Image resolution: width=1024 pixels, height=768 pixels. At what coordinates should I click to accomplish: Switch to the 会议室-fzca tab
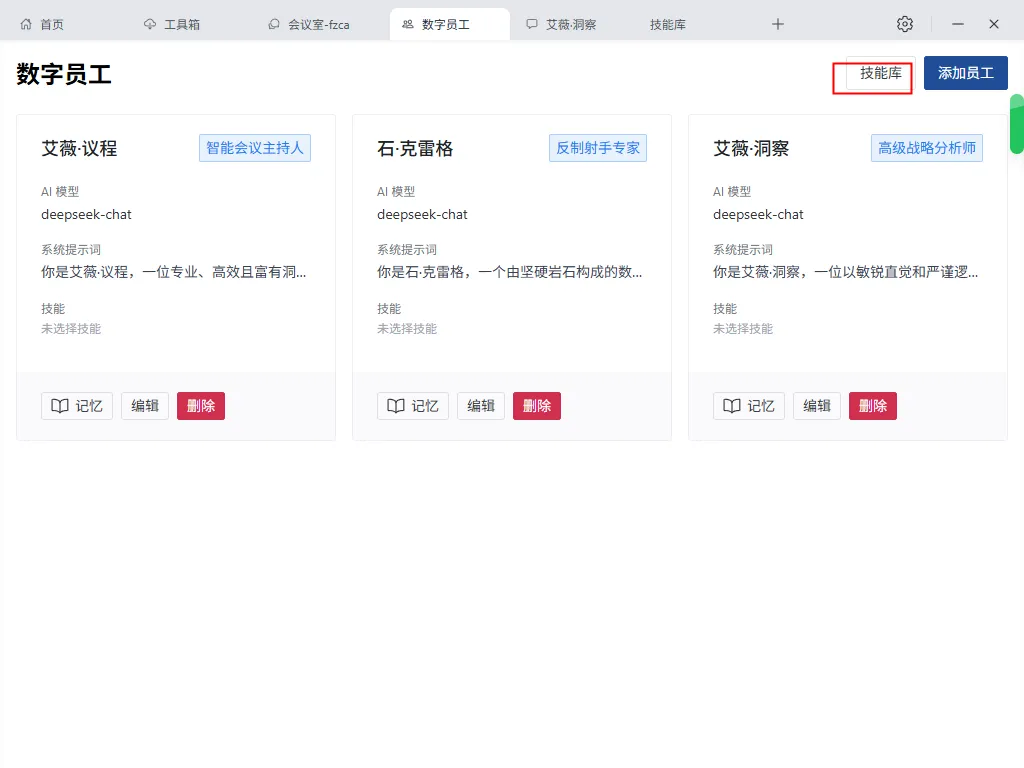point(310,23)
